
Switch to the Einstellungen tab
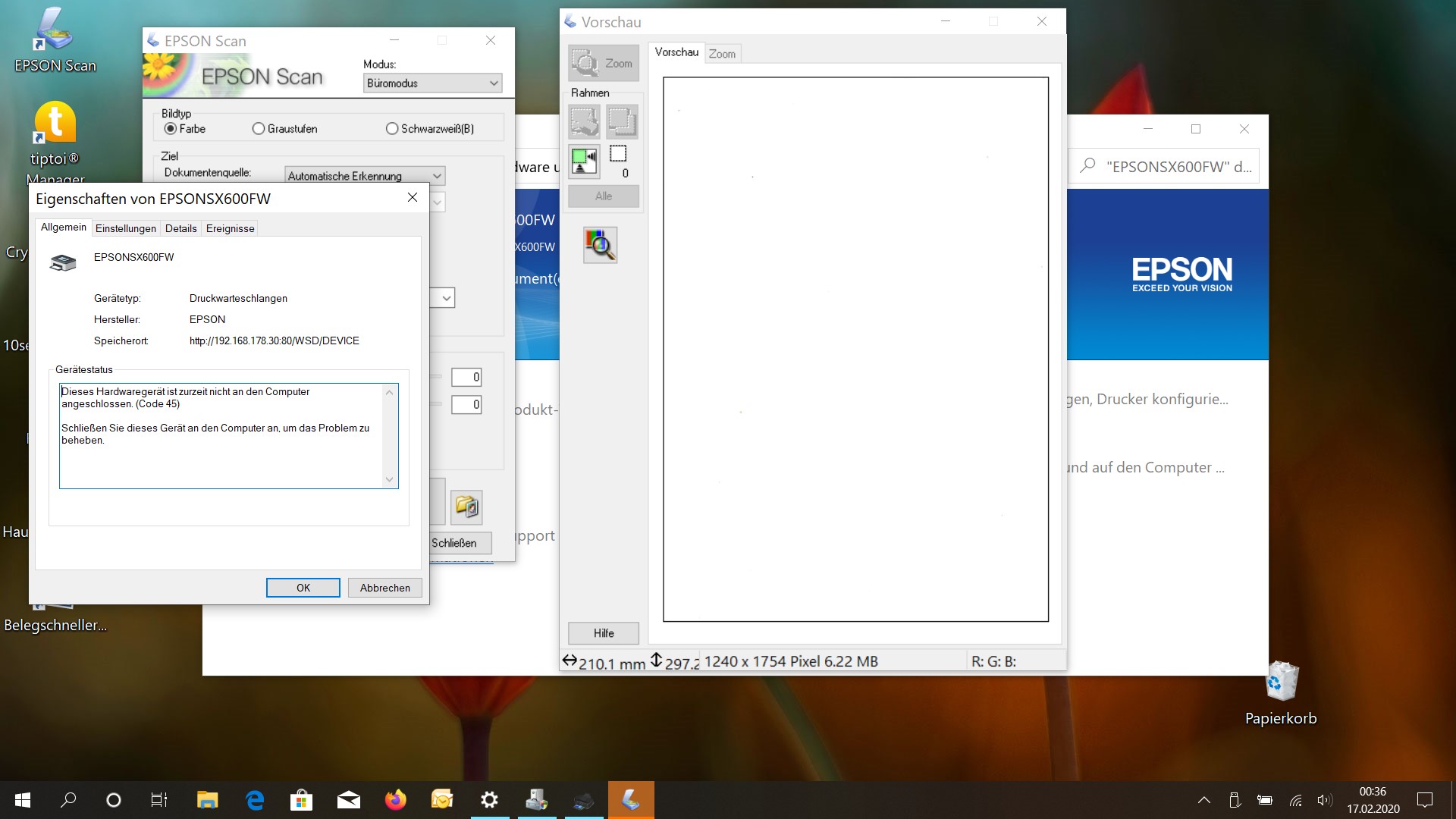(x=126, y=228)
